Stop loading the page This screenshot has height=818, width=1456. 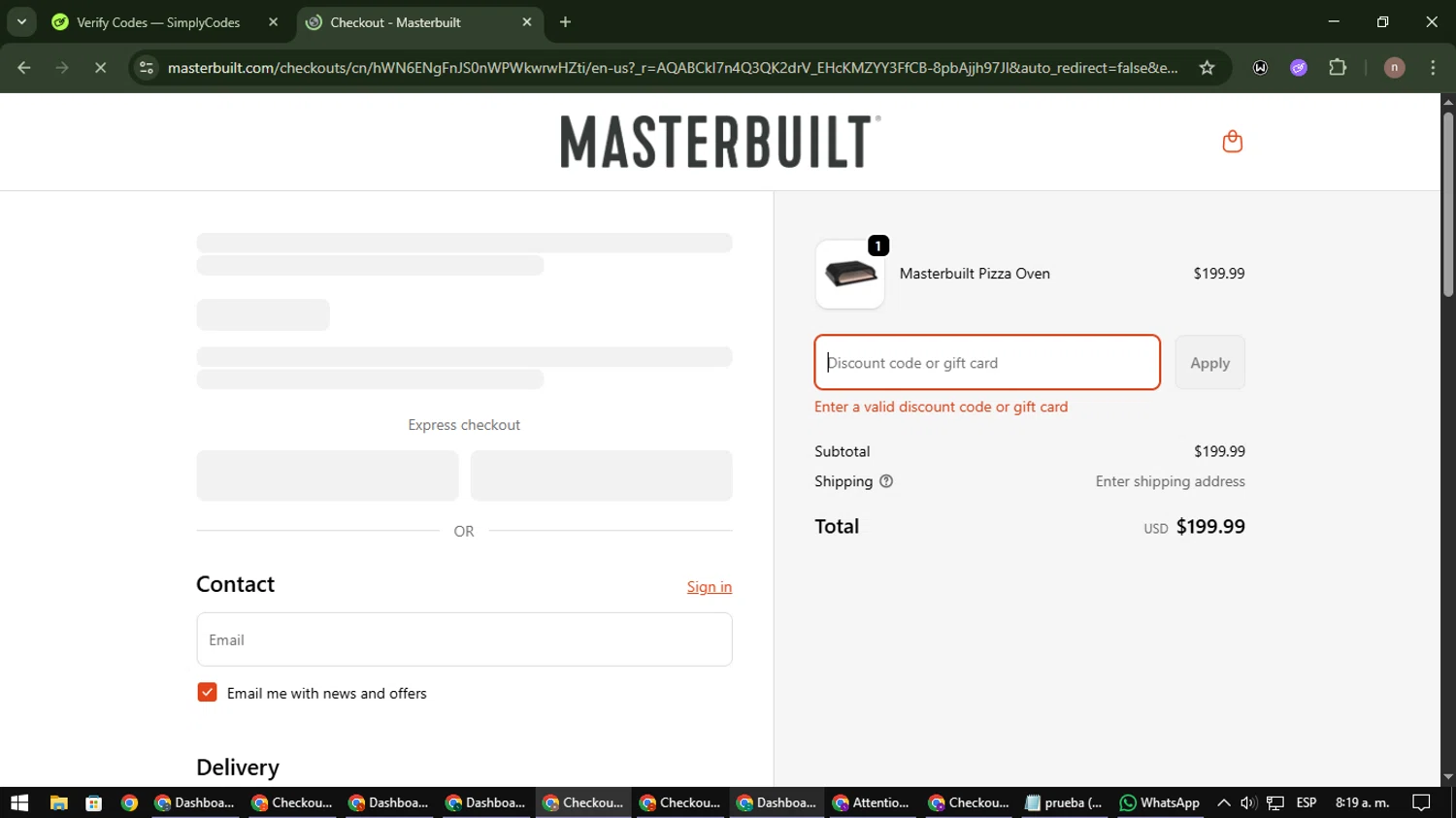pos(100,67)
